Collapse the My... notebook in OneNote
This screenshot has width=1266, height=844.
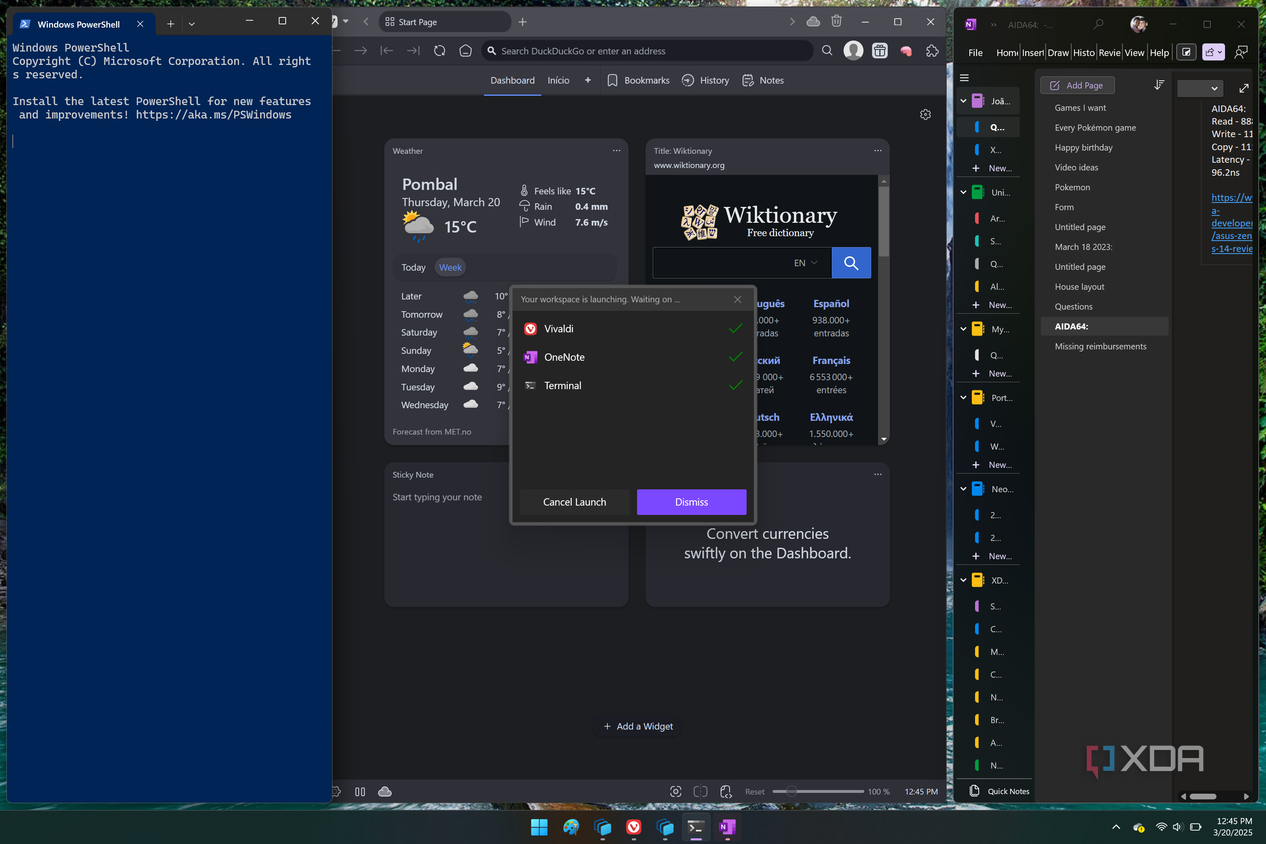[964, 329]
